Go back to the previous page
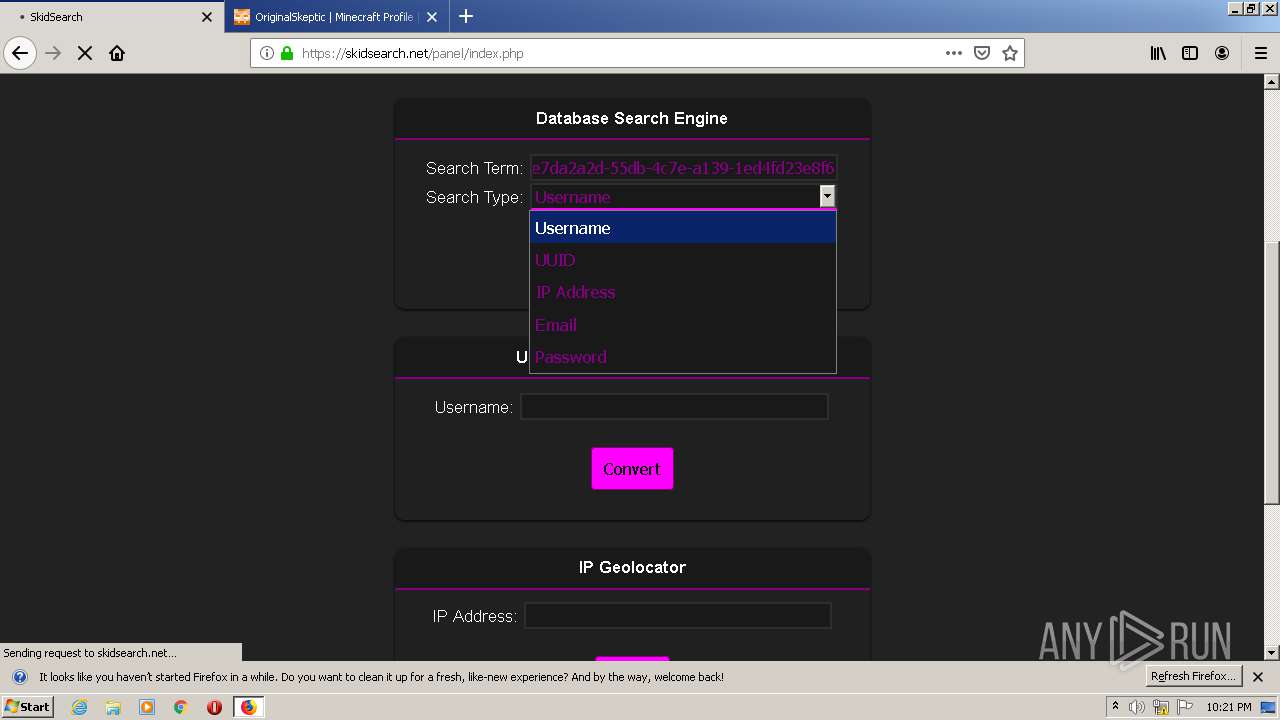1280x720 pixels. point(20,53)
